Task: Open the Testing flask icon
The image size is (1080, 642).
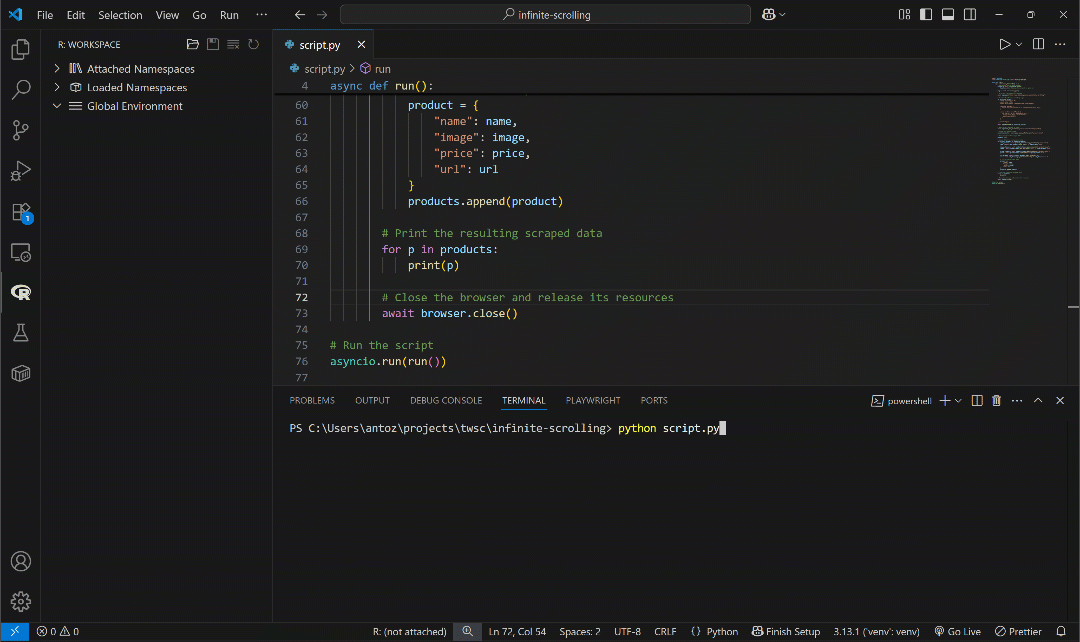Action: click(20, 332)
